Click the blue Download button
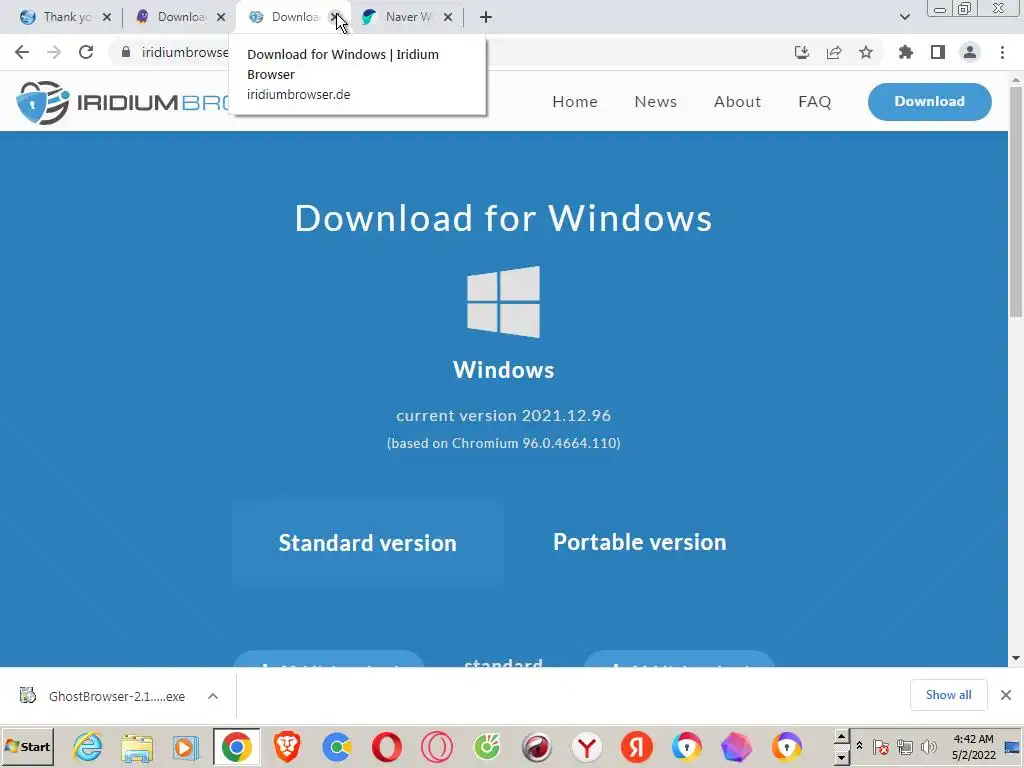 (x=929, y=102)
